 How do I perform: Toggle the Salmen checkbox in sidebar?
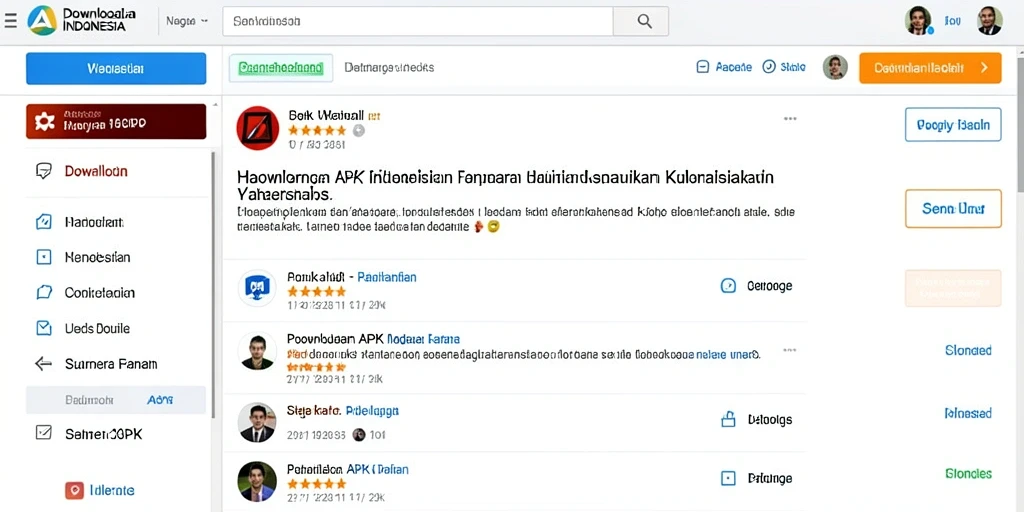(x=44, y=432)
